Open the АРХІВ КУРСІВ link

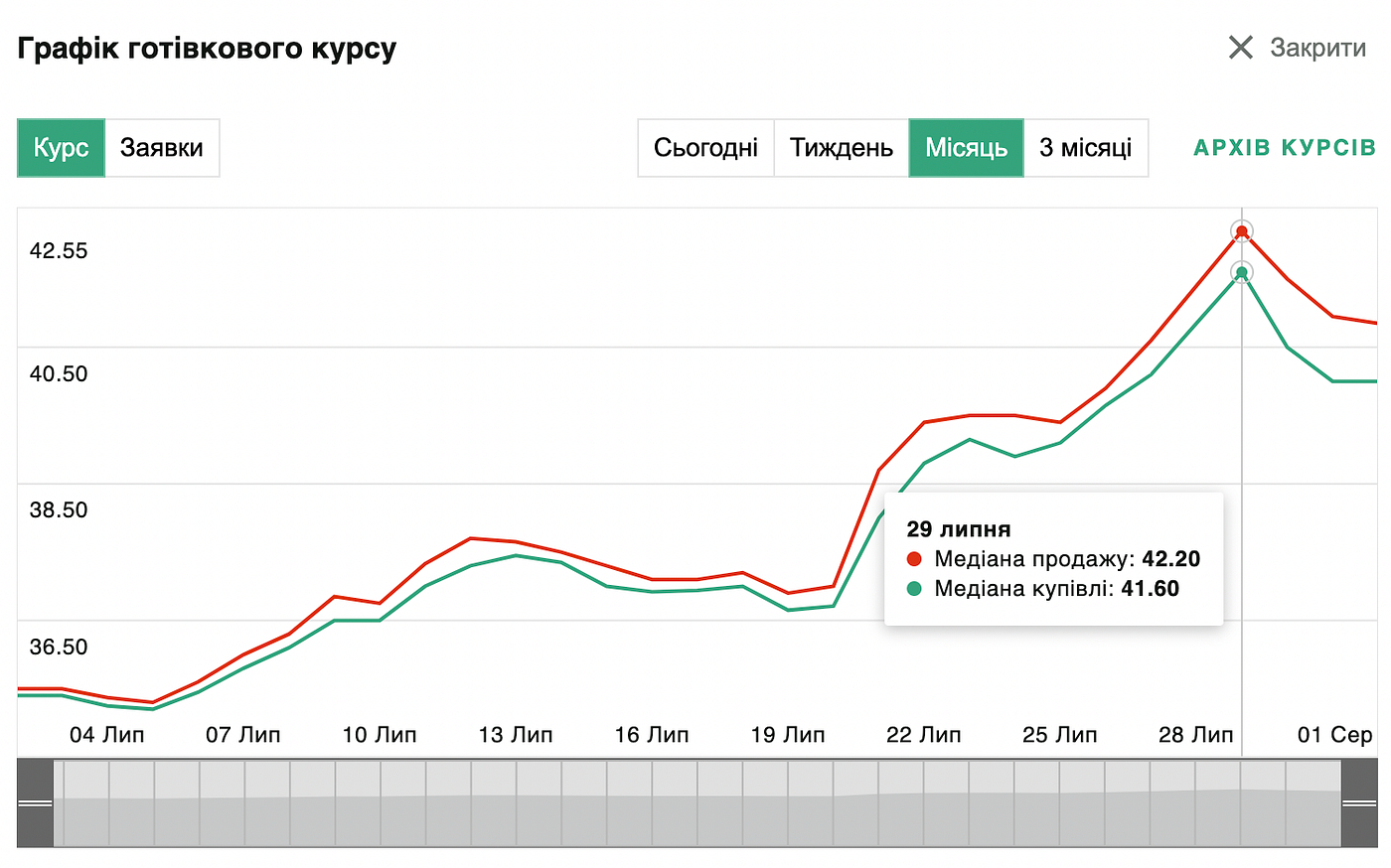point(1284,148)
